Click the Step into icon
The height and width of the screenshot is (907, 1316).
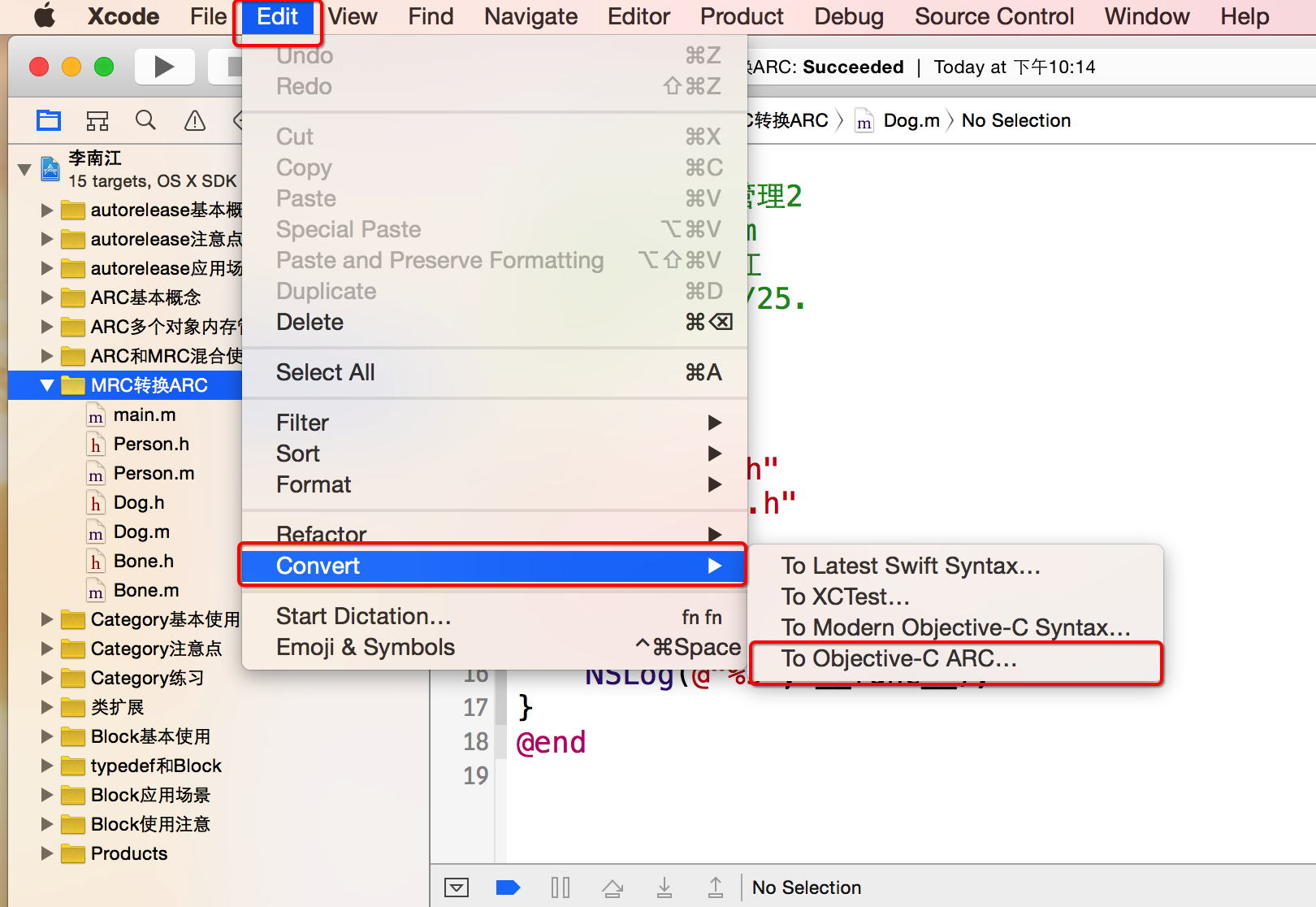click(x=664, y=887)
